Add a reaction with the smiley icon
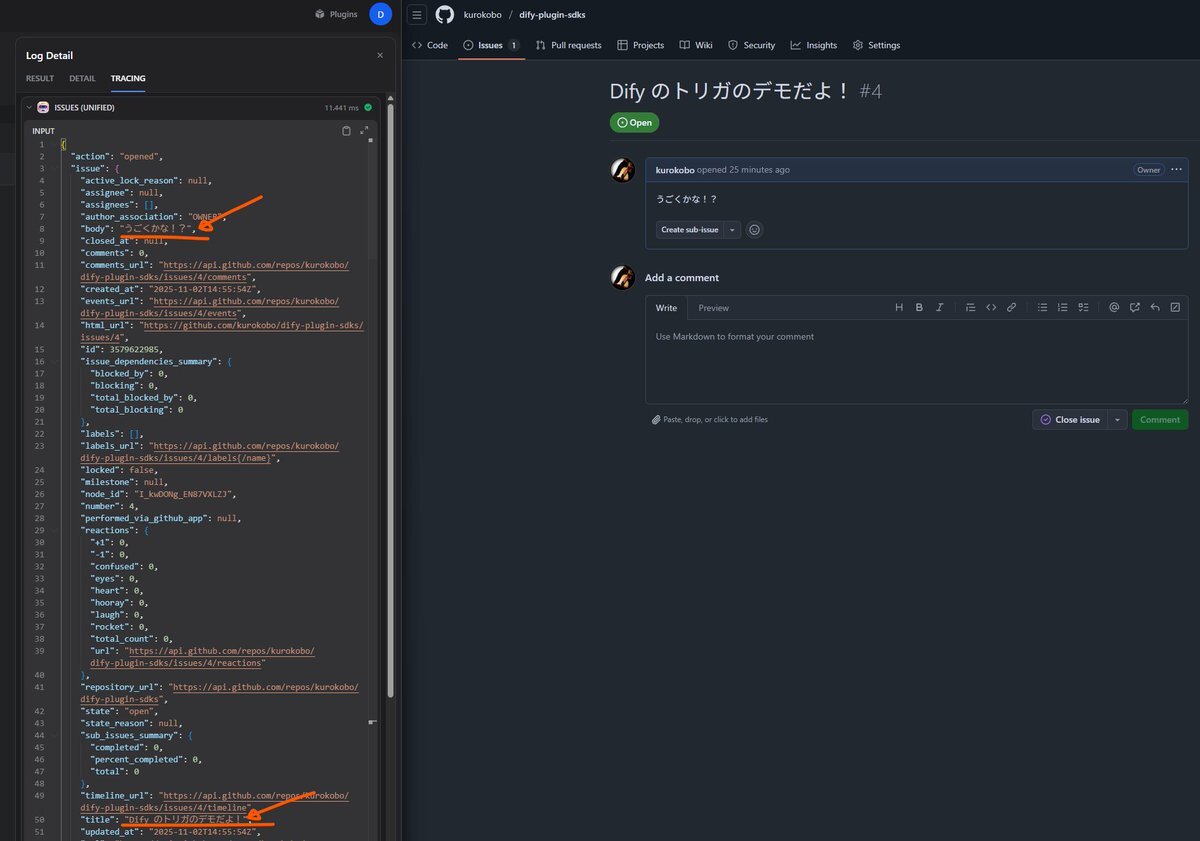Viewport: 1200px width, 841px height. tap(755, 229)
